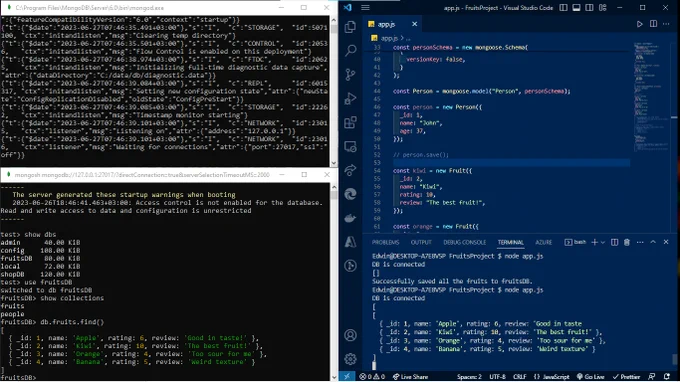Click the mongosh window title bar leaf icon
This screenshot has width=680, height=382.
[x=8, y=175]
